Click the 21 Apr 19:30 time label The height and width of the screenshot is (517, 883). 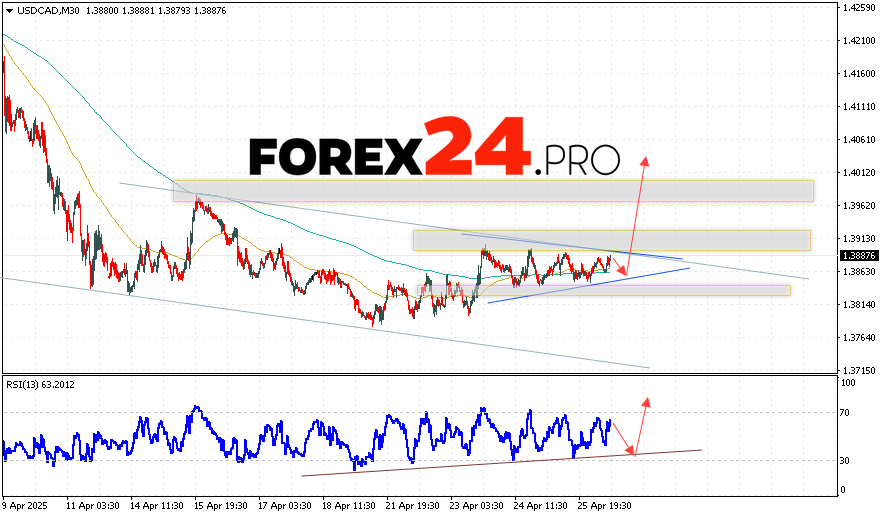(x=413, y=506)
